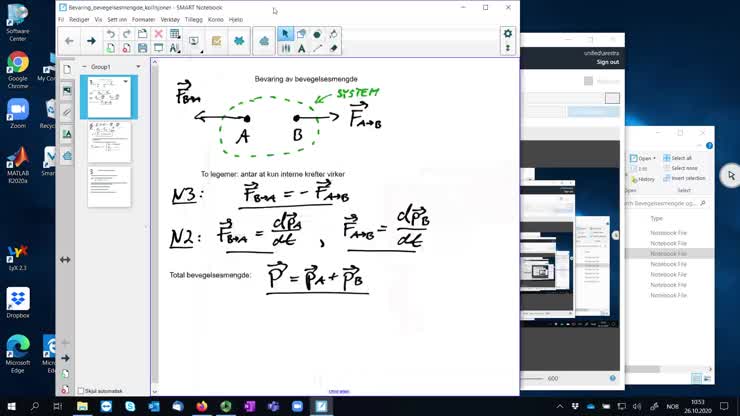Select the Text tool (A) in toolbar
This screenshot has height=416, width=740.
(x=301, y=48)
